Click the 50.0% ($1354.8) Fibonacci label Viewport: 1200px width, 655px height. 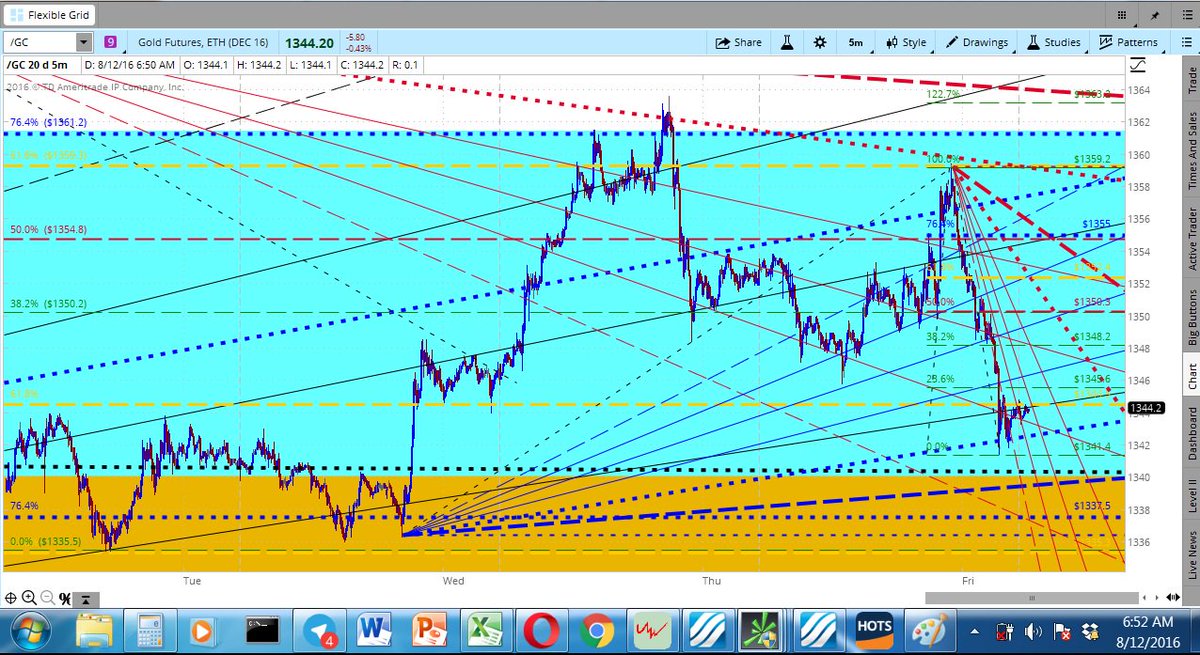point(48,229)
